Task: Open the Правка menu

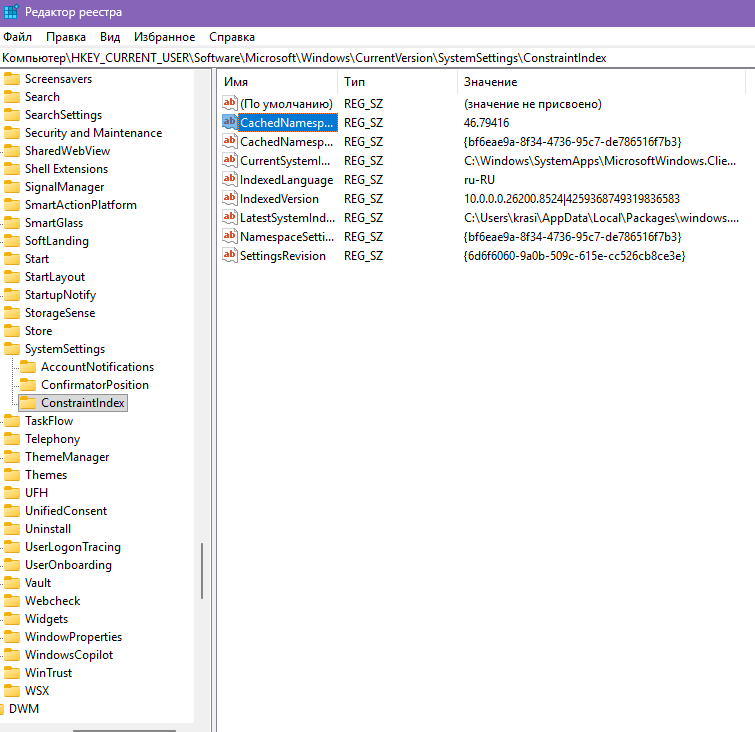Action: point(66,37)
